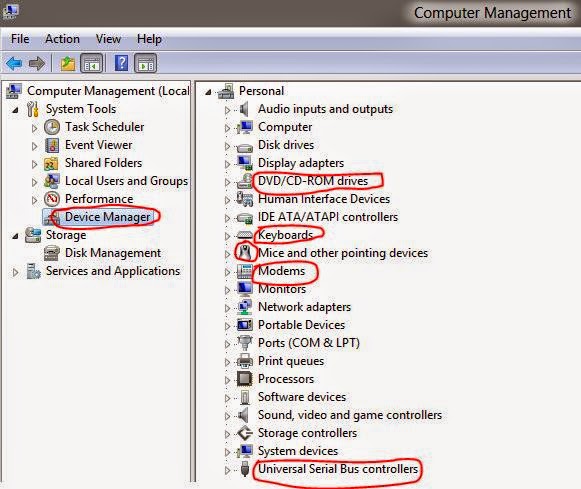Expand the Sound, video and game controllers category
This screenshot has width=581, height=489.
(x=227, y=416)
